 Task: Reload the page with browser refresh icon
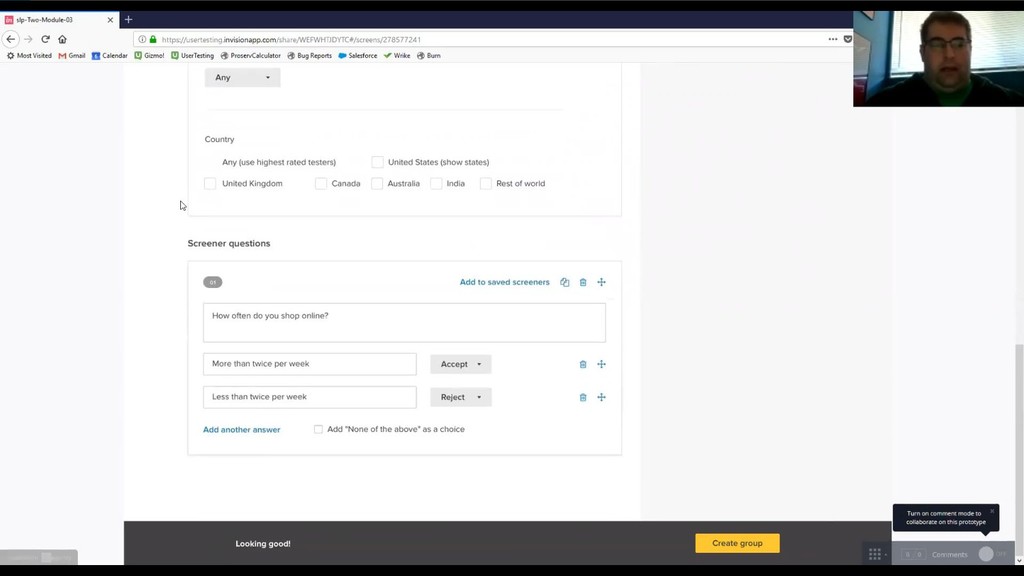pos(45,39)
